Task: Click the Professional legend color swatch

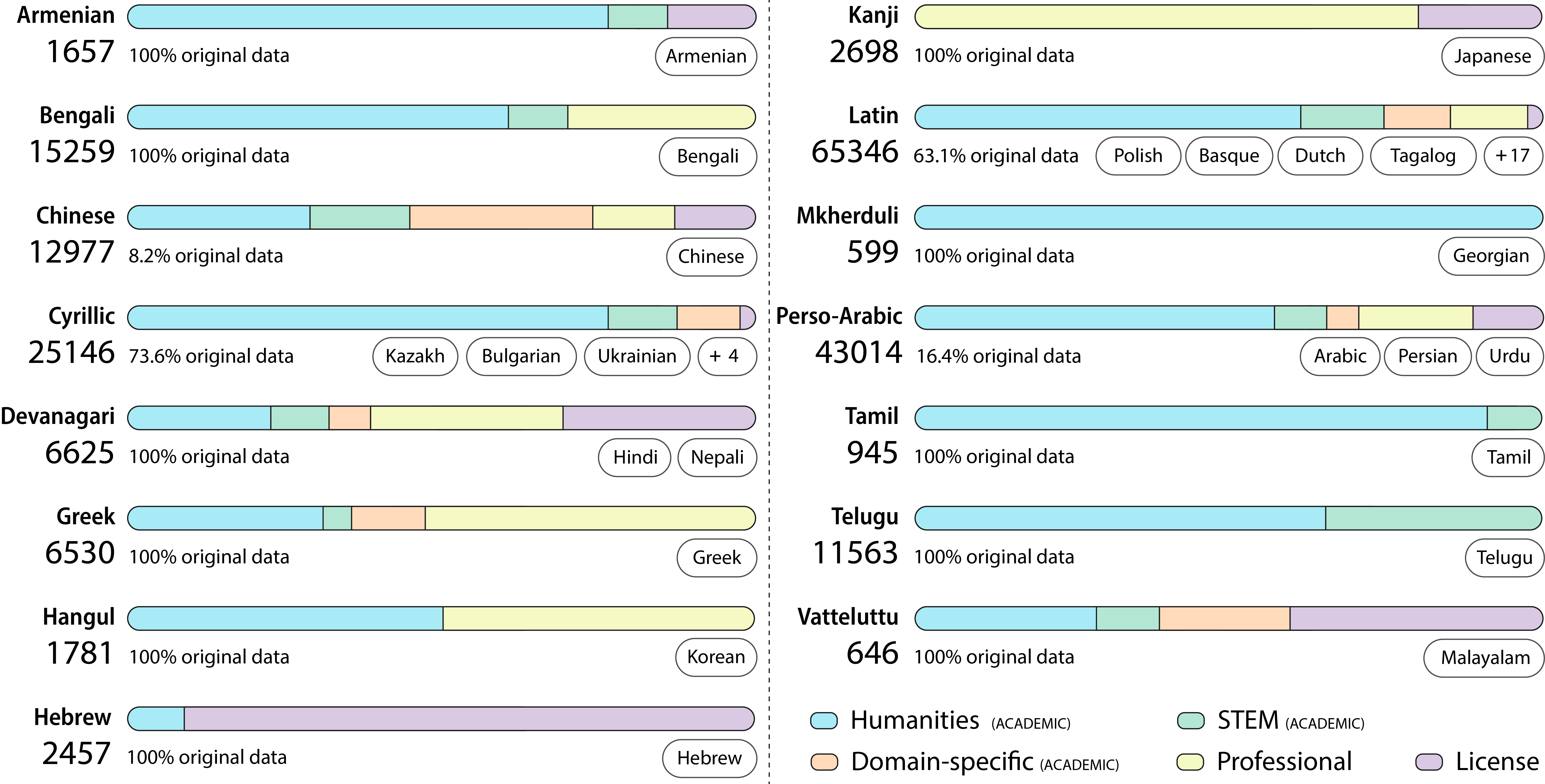Action: tap(1190, 762)
